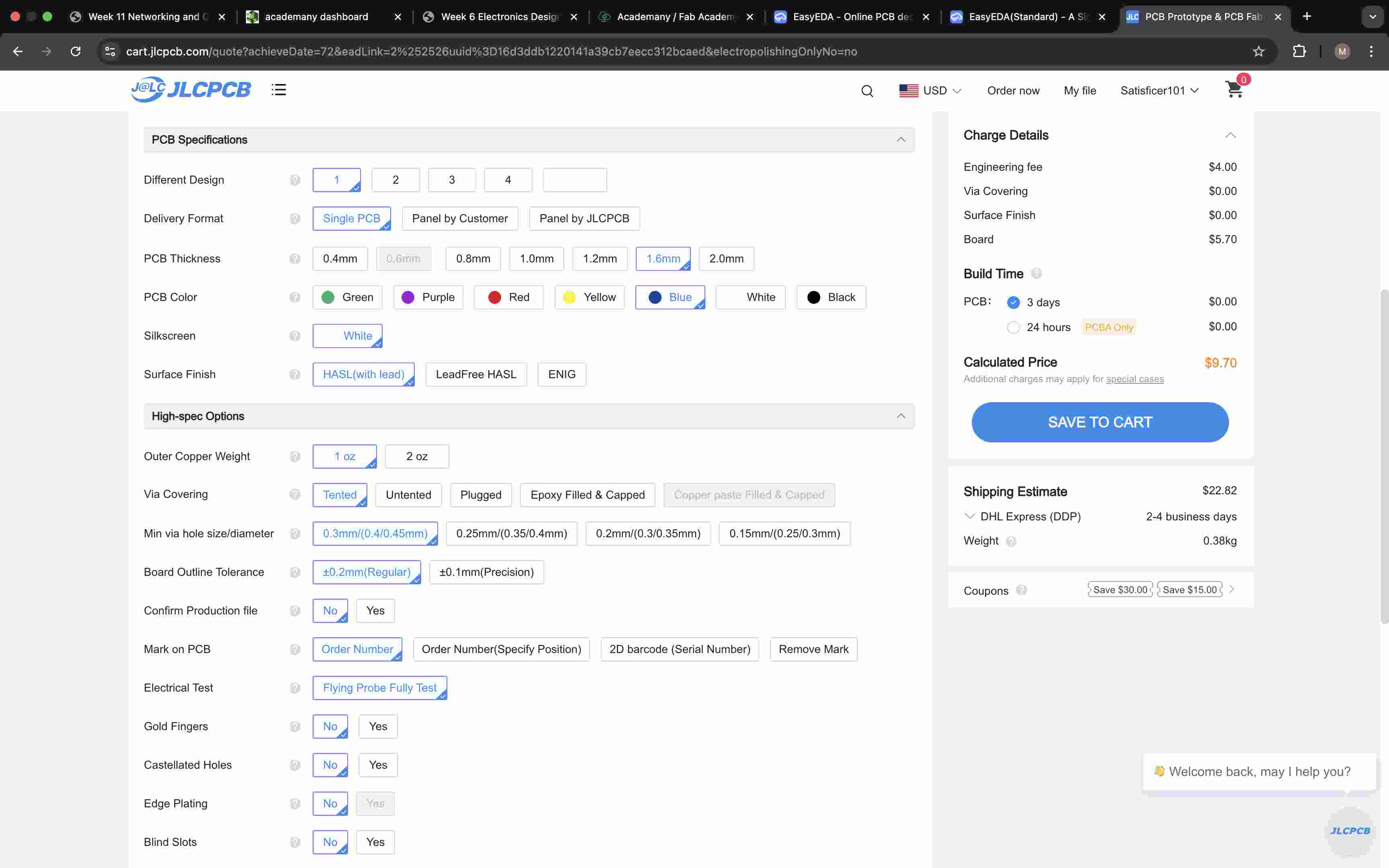Image resolution: width=1389 pixels, height=868 pixels.
Task: Pick Black PCB color
Action: coord(831,297)
